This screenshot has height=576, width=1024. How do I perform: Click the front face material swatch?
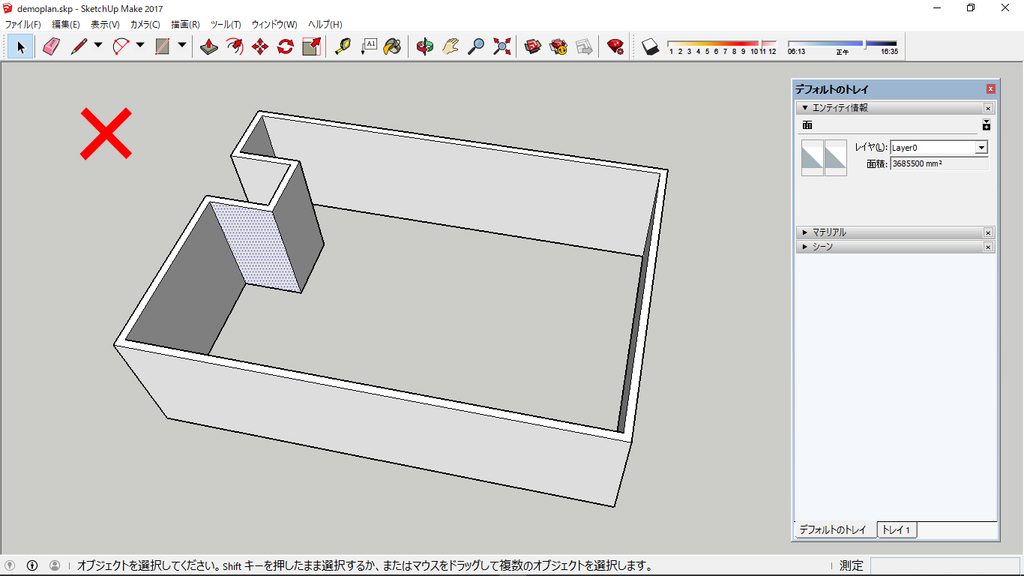812,157
